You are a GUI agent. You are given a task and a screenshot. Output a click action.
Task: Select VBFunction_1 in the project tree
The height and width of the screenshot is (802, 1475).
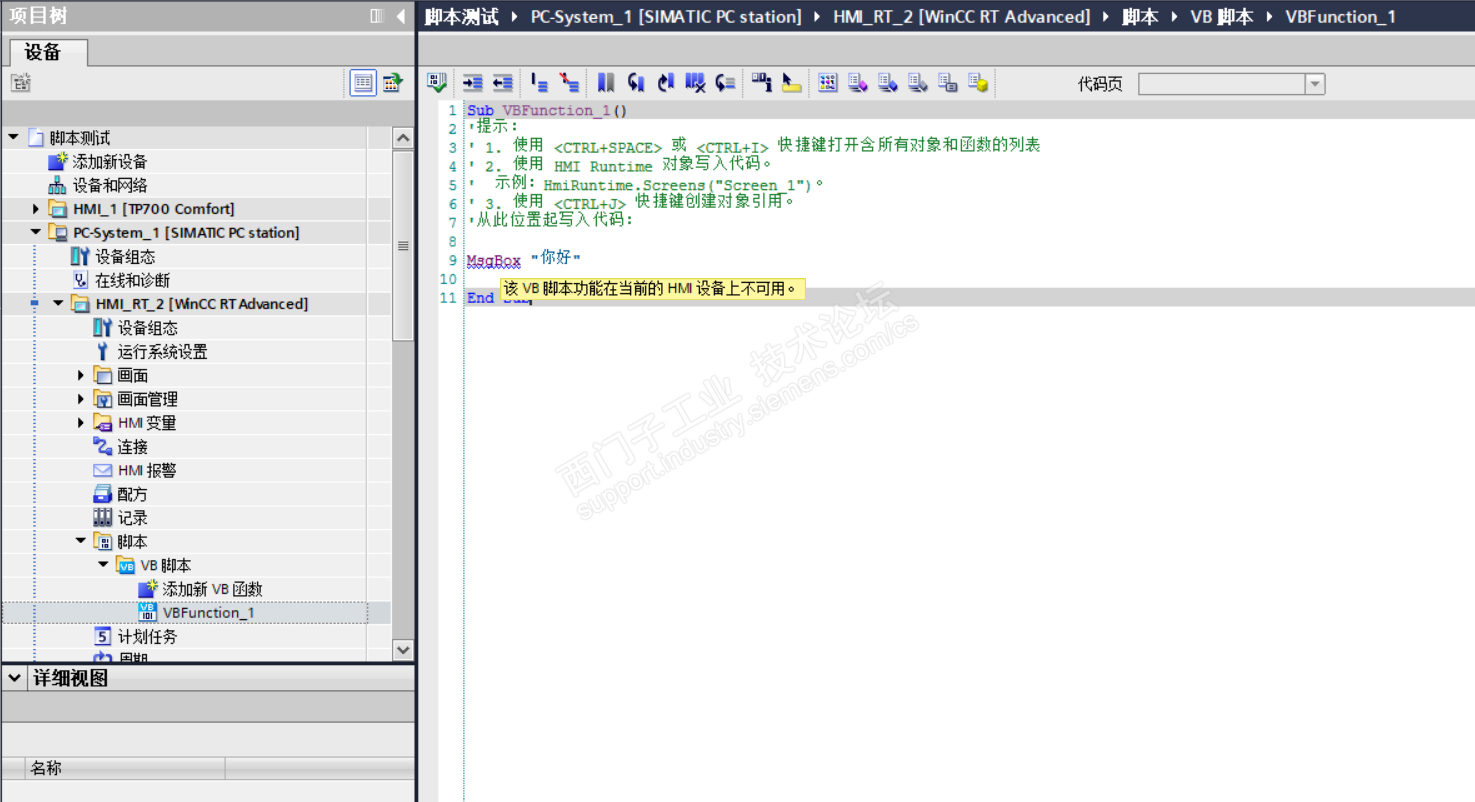pos(208,613)
